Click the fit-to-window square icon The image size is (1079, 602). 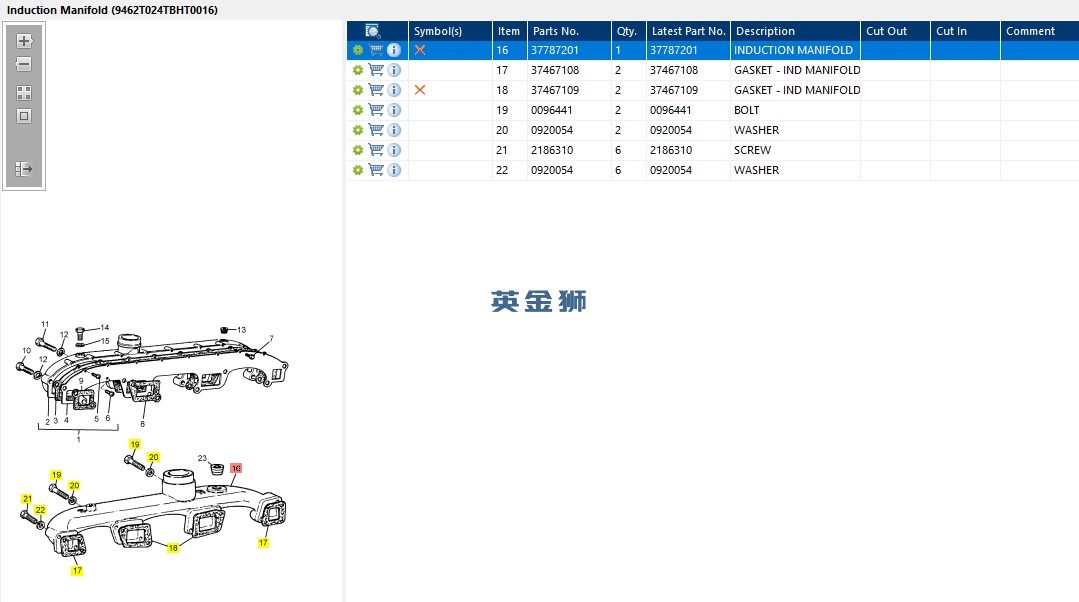24,116
